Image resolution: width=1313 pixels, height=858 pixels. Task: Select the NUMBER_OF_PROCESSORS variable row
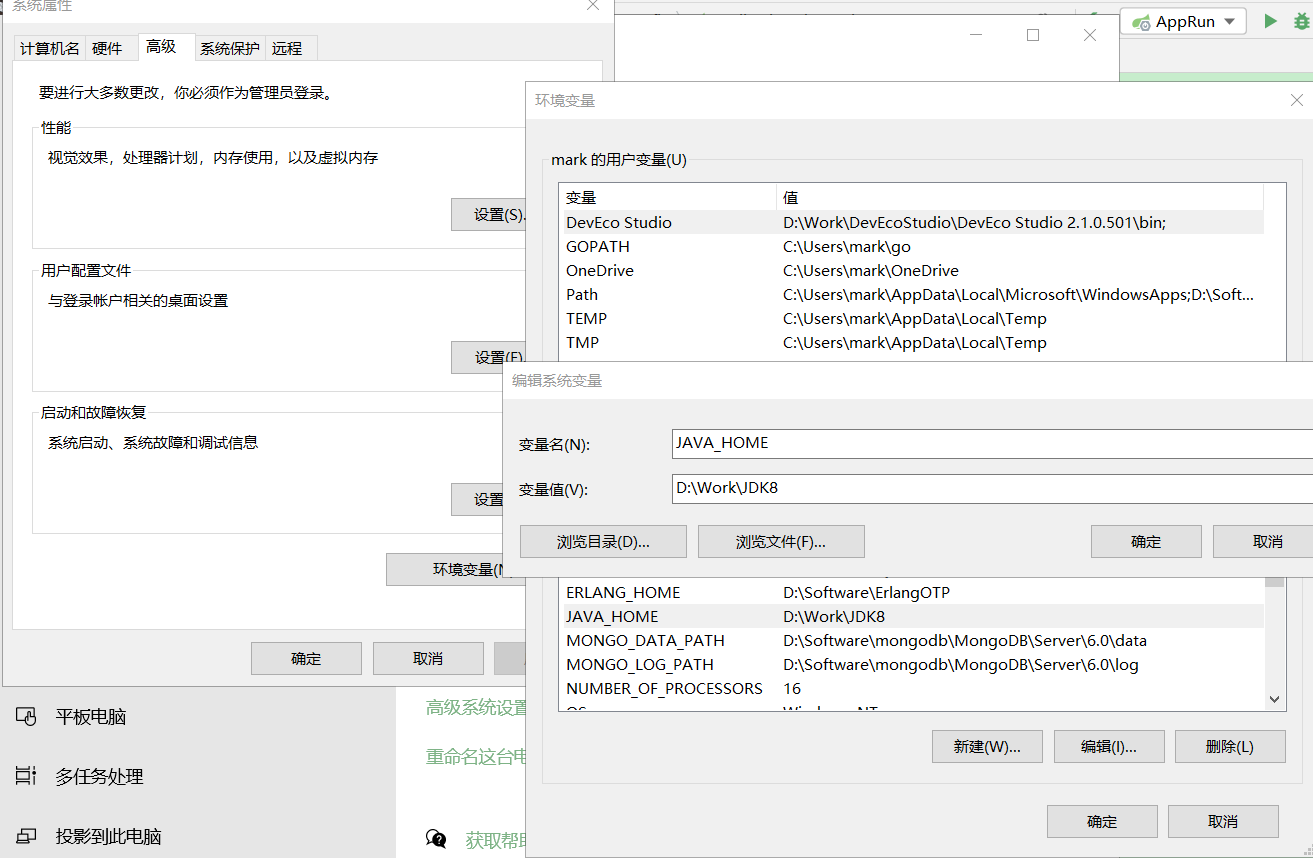click(x=912, y=688)
